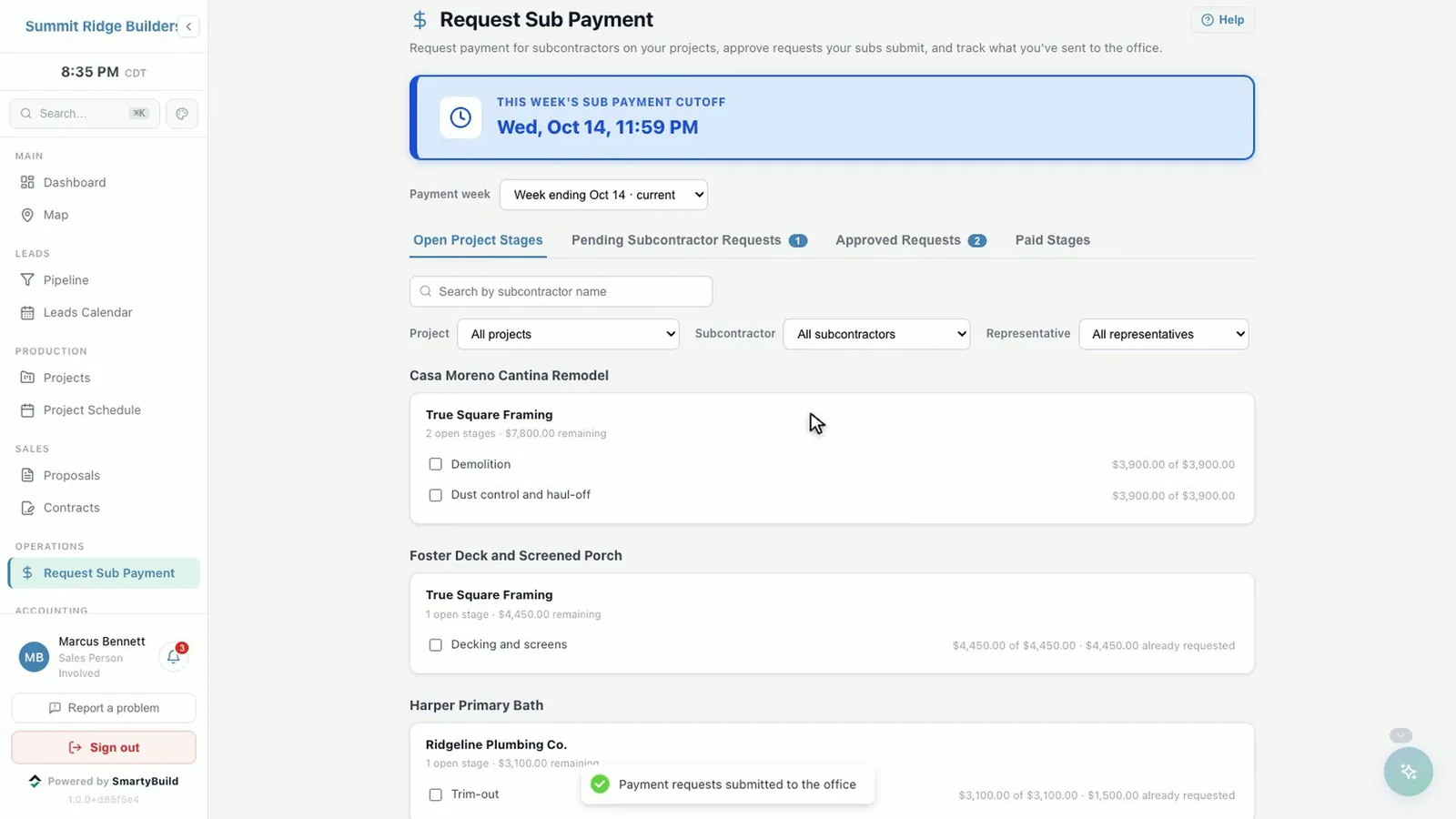Sign out of the account
1456x819 pixels.
tap(104, 748)
